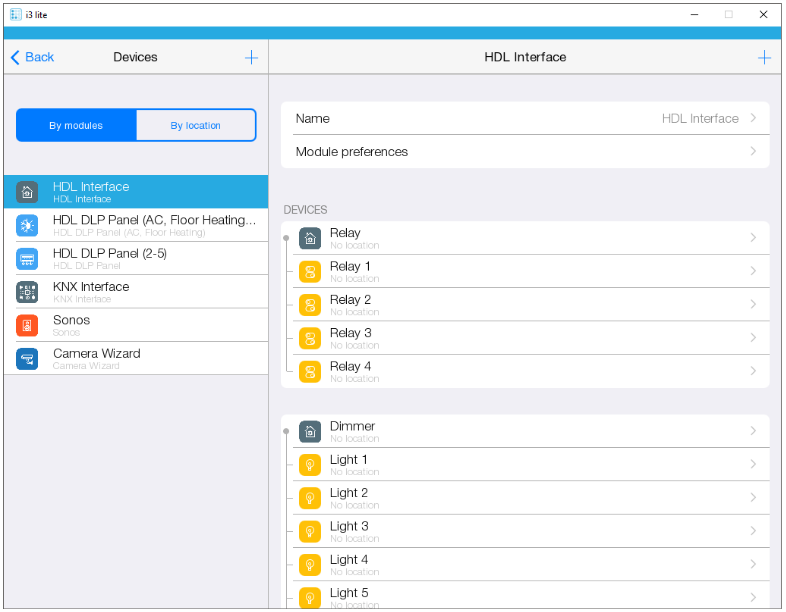
Task: Open the Name field chevron
Action: (752, 119)
